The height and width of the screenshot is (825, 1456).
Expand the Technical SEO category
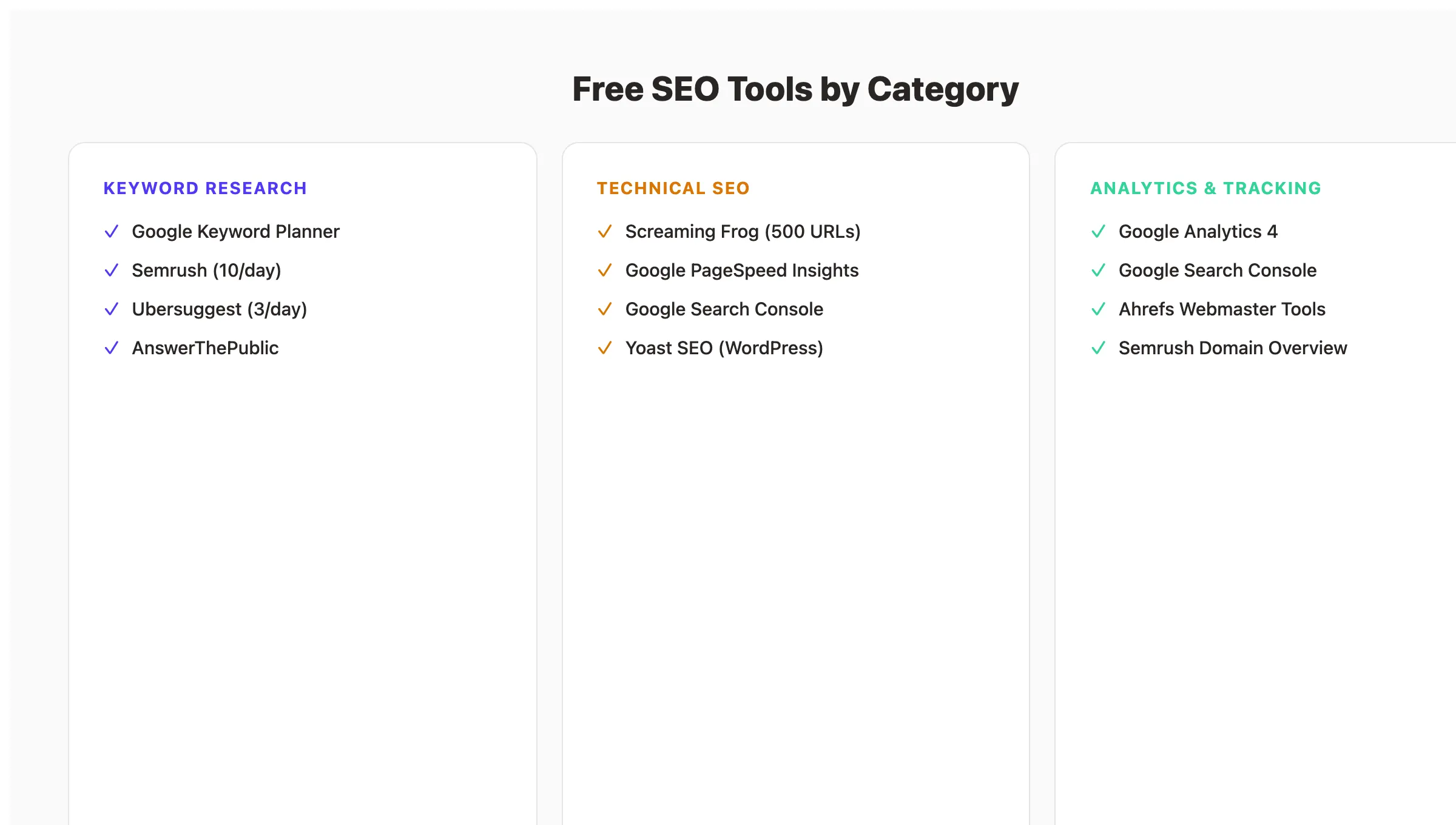pos(673,188)
